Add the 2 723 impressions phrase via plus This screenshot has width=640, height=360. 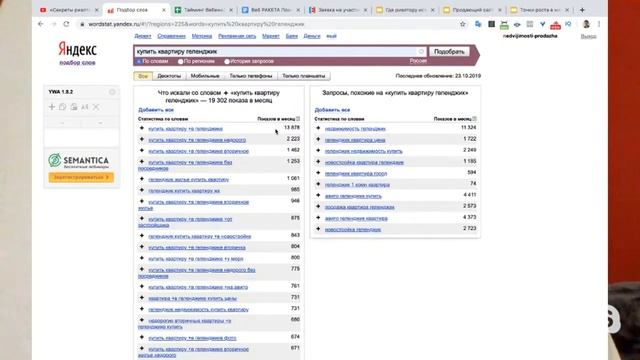click(x=318, y=229)
